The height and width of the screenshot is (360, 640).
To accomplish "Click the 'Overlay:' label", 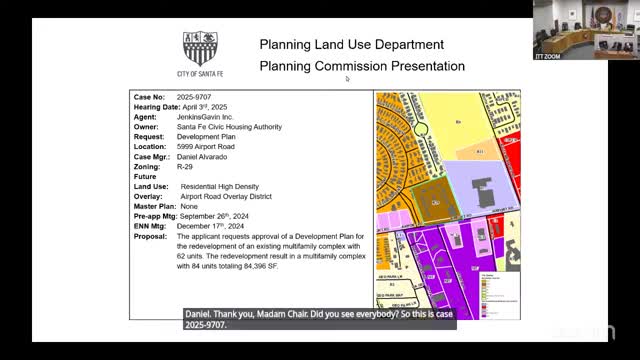I will (148, 196).
